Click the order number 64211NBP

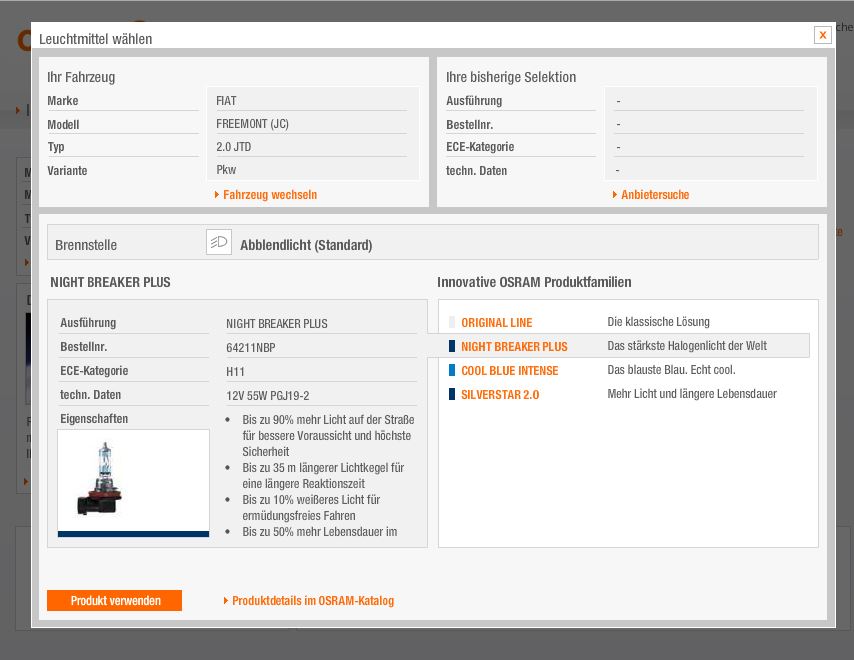tap(251, 347)
